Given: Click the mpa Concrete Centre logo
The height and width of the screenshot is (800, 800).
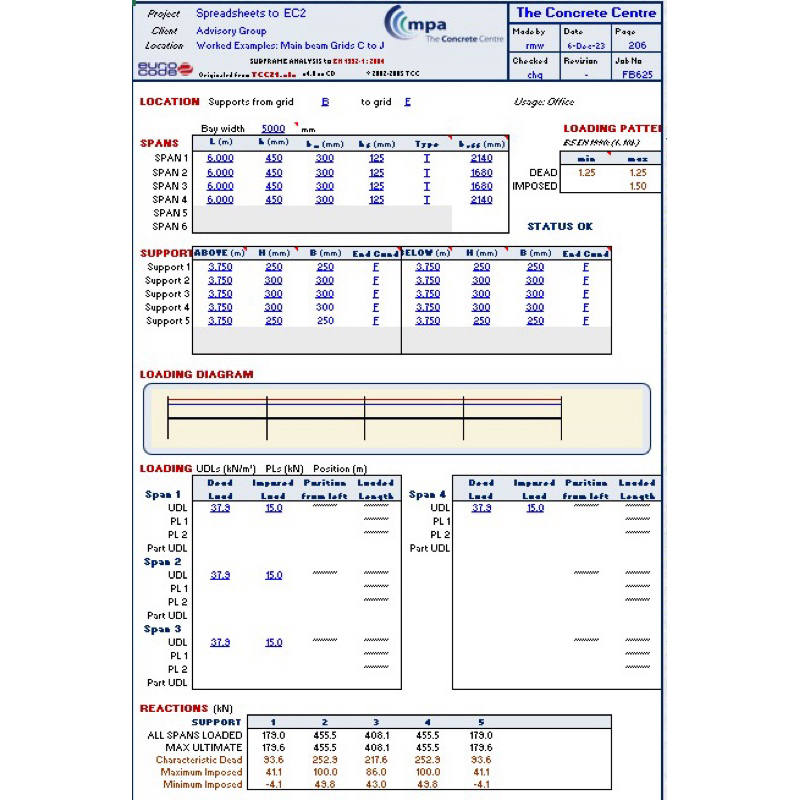Looking at the screenshot, I should click(x=443, y=25).
